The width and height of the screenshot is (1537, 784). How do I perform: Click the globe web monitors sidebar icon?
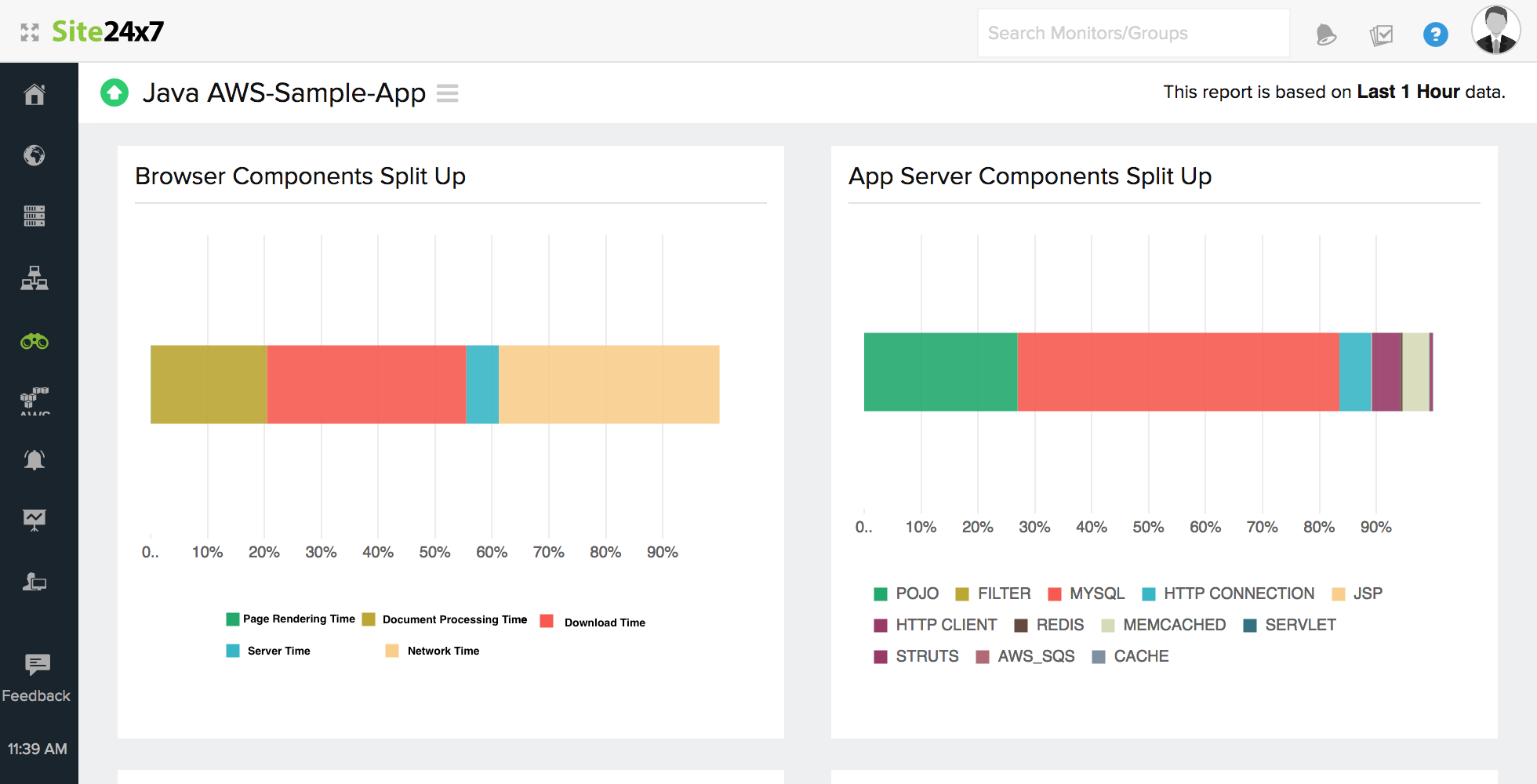click(35, 155)
